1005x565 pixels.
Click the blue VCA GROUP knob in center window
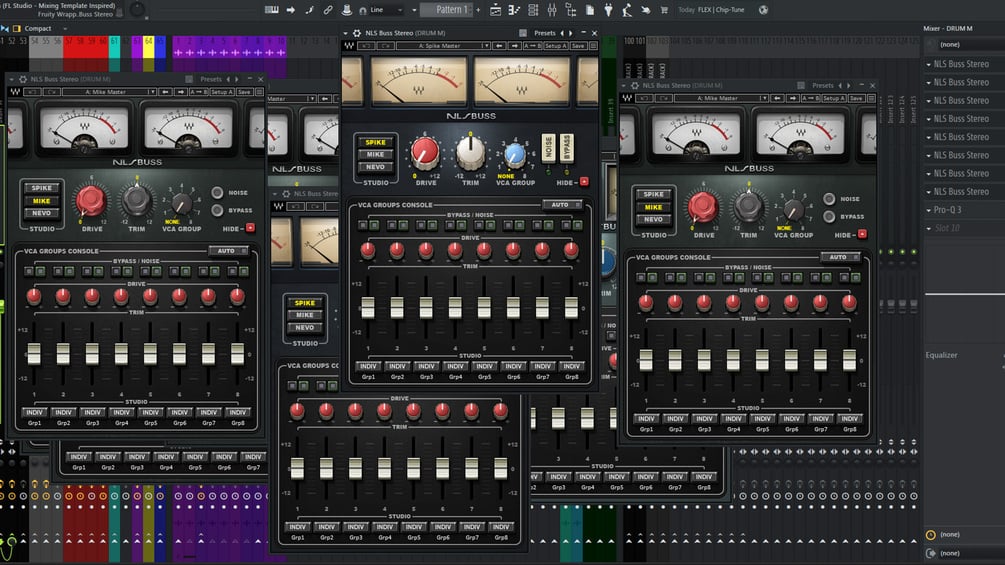[515, 154]
